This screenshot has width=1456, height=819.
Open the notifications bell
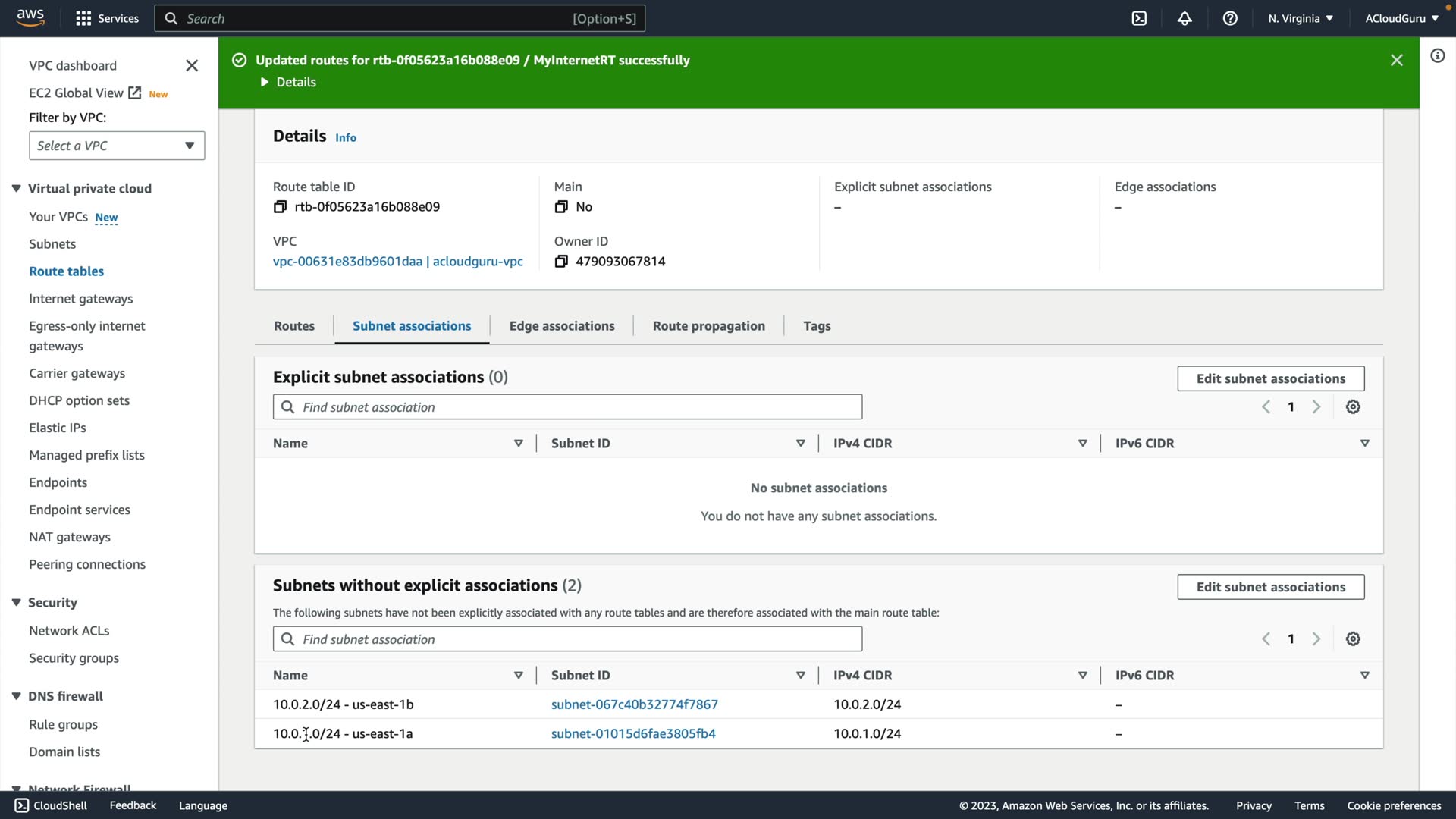click(1185, 18)
